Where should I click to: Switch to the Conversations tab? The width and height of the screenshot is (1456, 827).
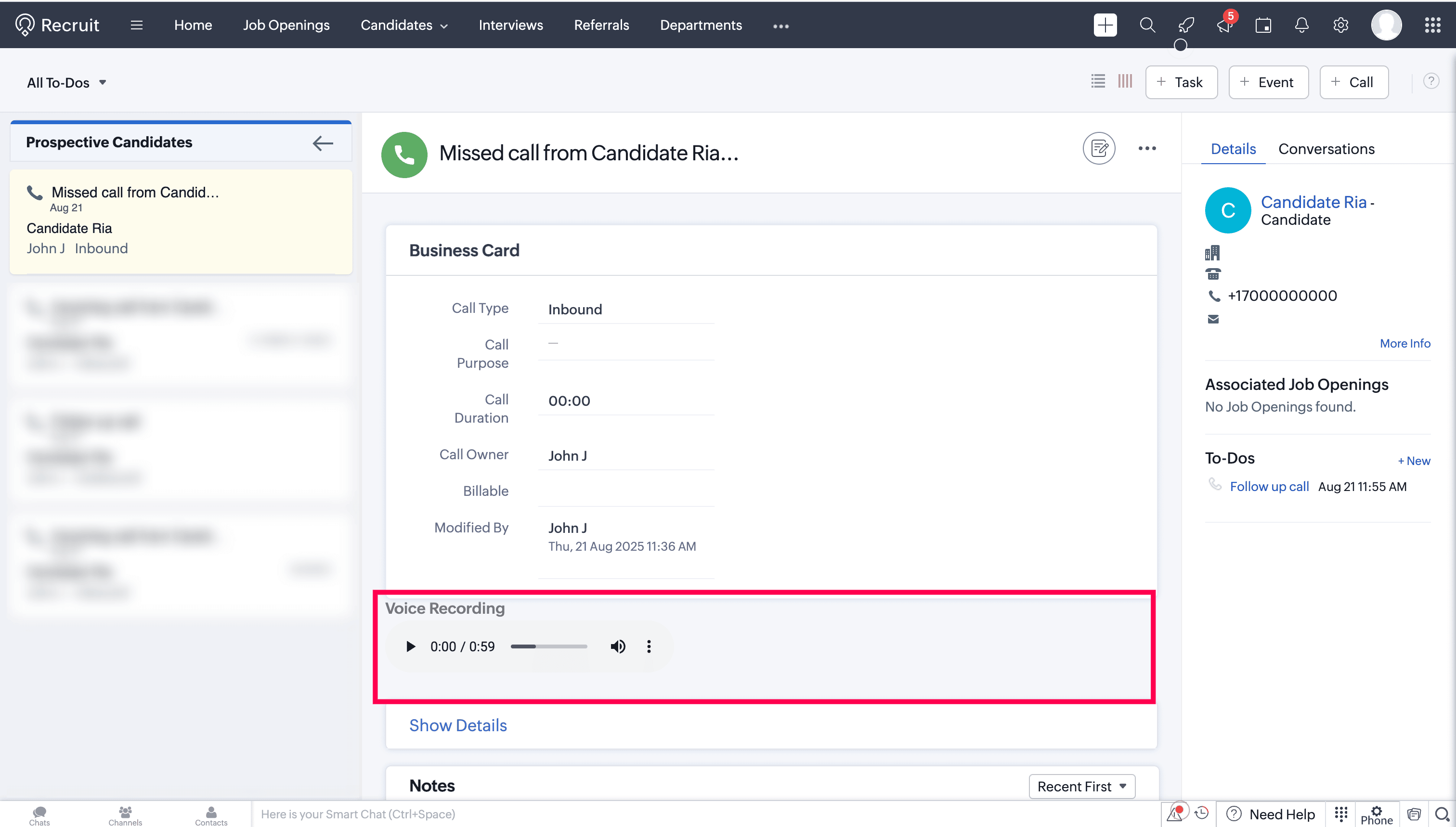coord(1326,149)
